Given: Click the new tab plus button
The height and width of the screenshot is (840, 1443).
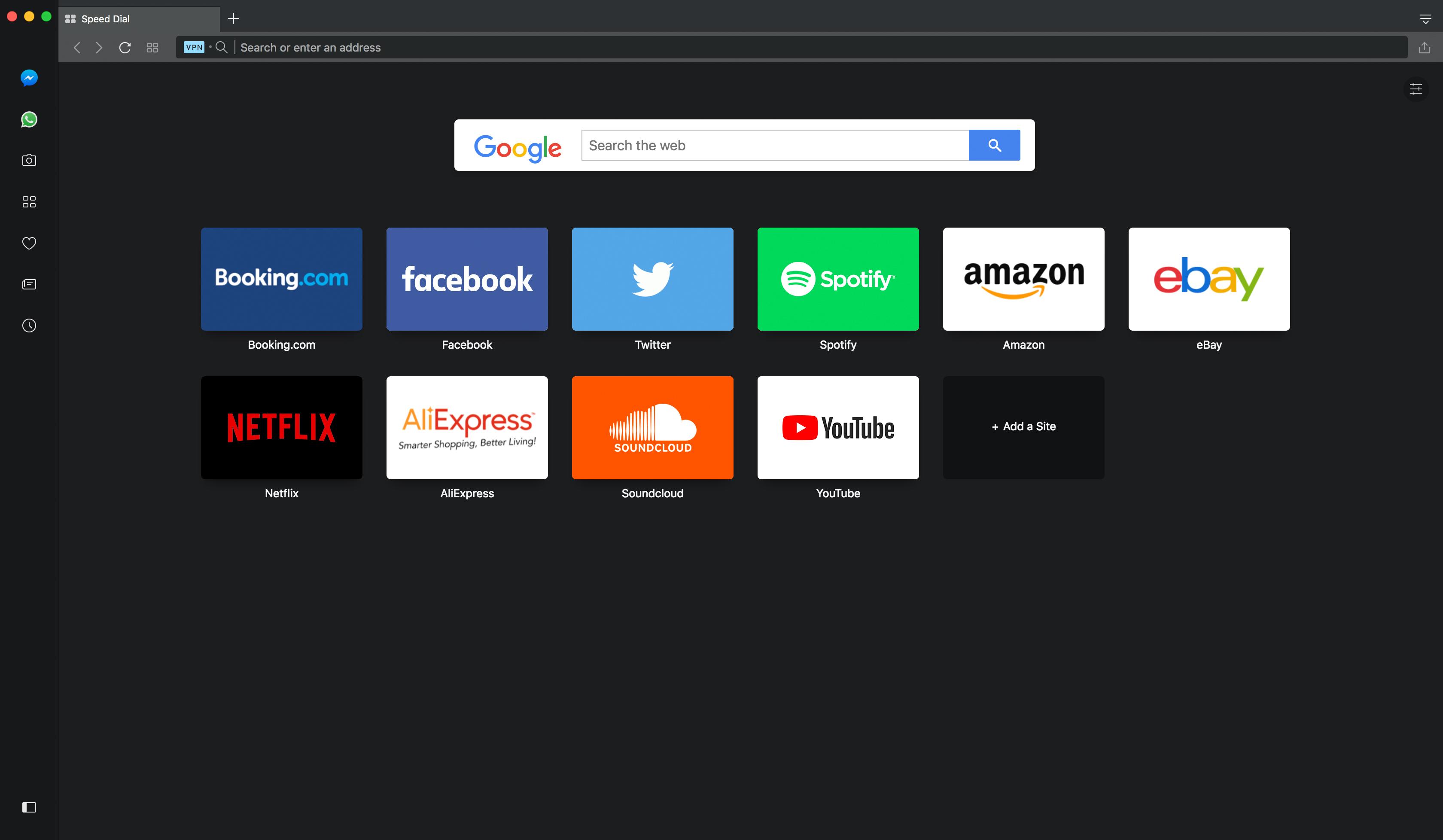Looking at the screenshot, I should 234,18.
